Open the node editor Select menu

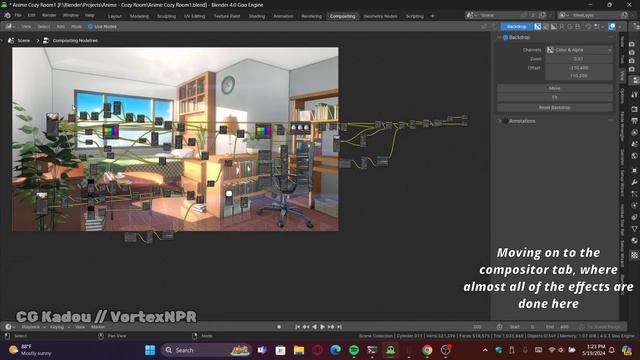(44, 27)
